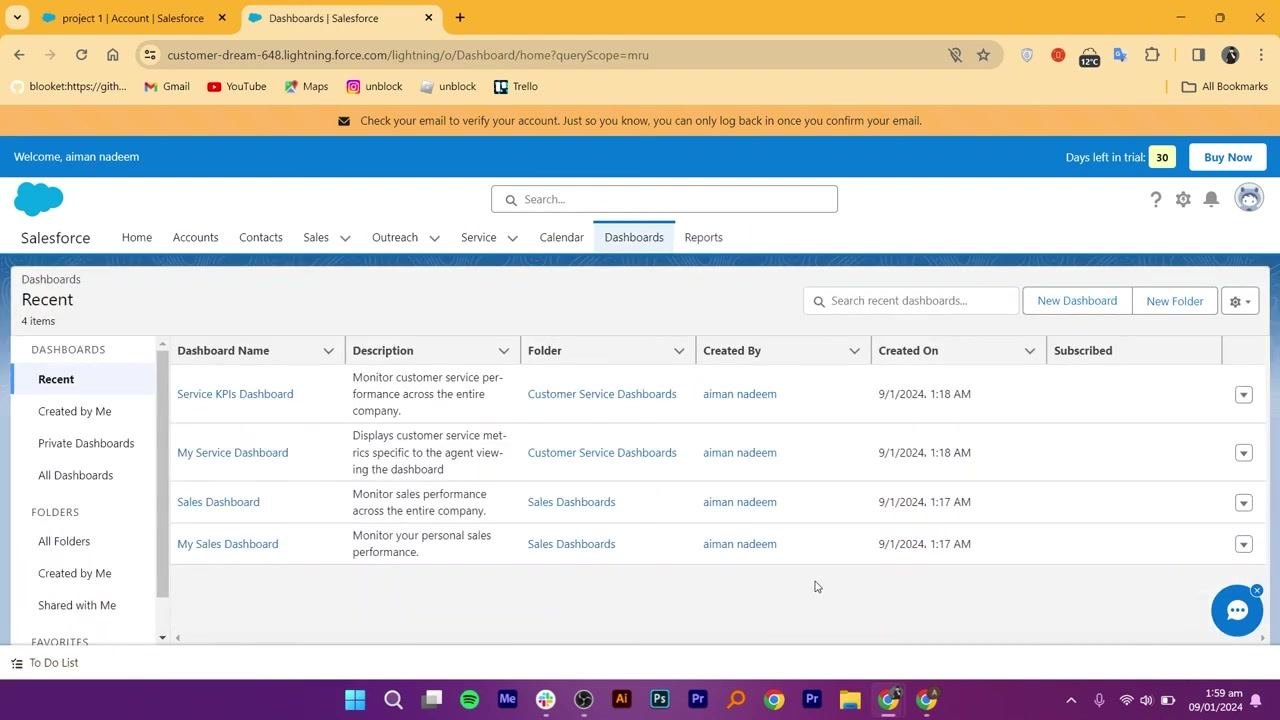Open Description column dropdown arrow
The width and height of the screenshot is (1280, 720).
click(x=504, y=351)
